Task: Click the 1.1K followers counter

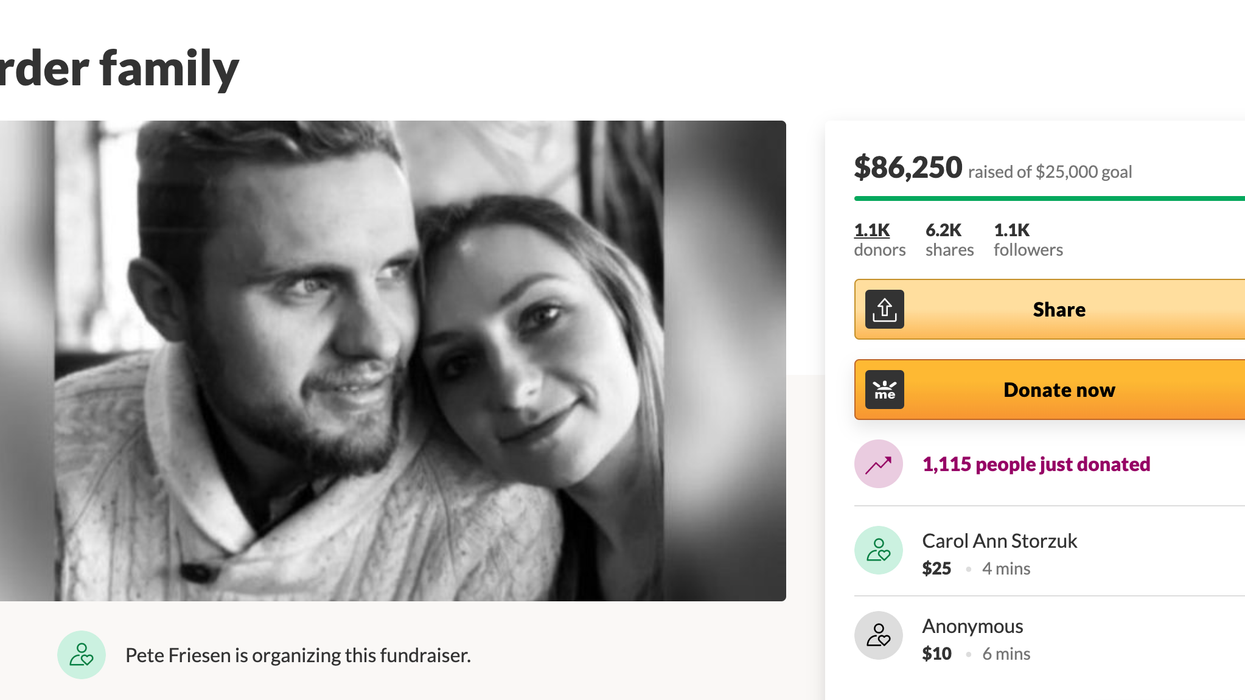Action: click(1027, 239)
